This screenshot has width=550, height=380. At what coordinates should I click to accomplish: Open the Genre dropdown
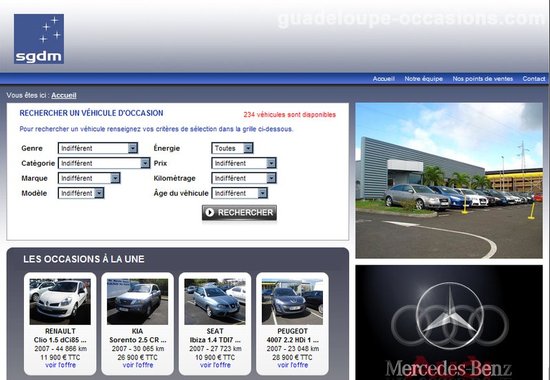point(98,148)
